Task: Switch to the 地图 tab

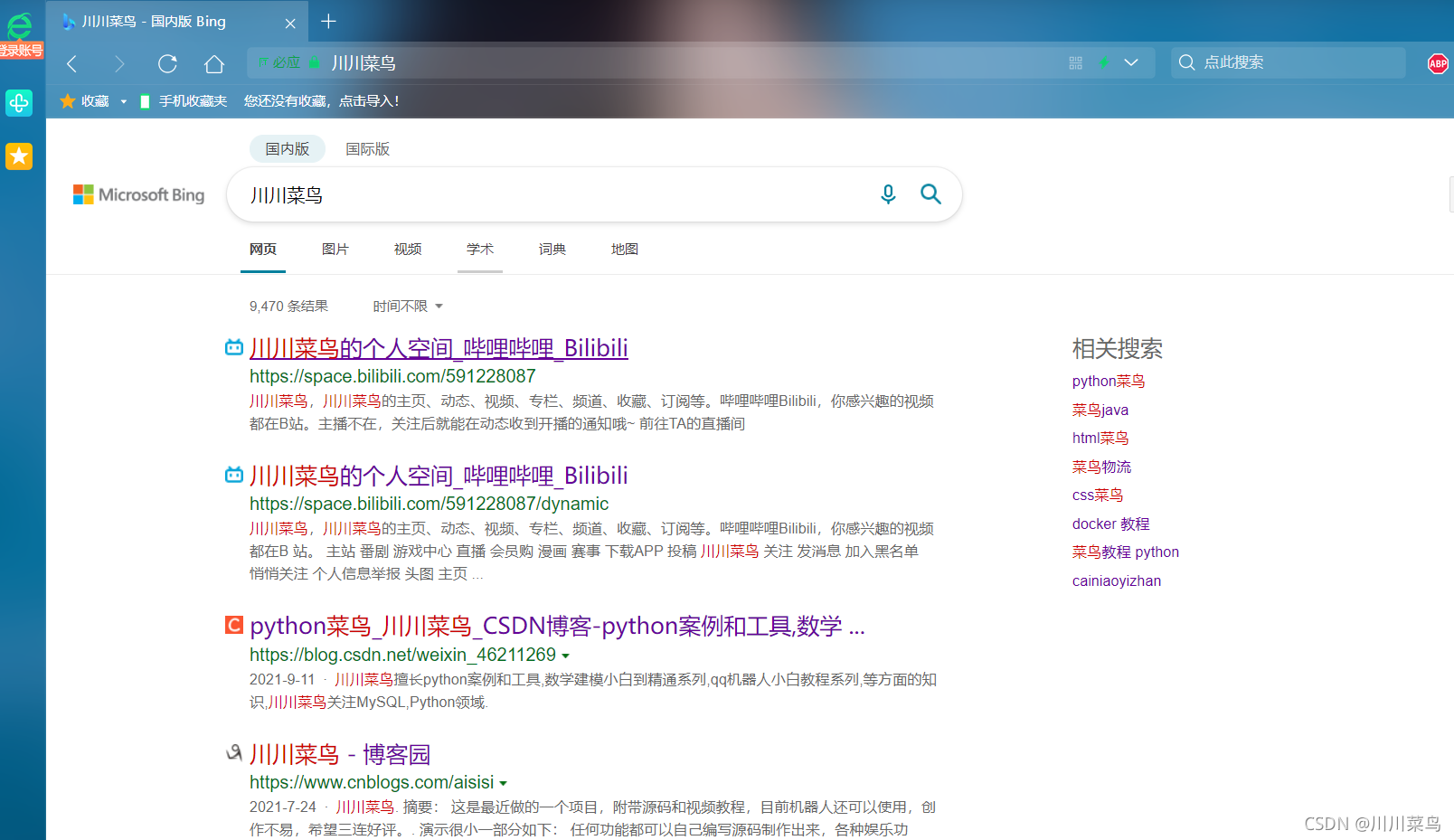Action: pyautogui.click(x=625, y=250)
